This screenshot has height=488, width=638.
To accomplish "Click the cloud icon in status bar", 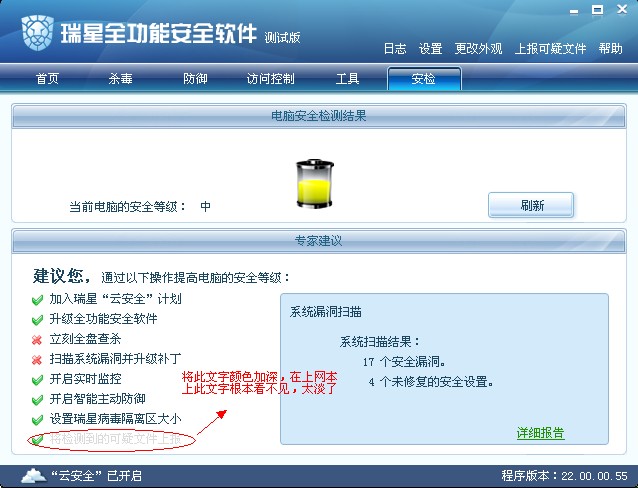I will tap(34, 475).
